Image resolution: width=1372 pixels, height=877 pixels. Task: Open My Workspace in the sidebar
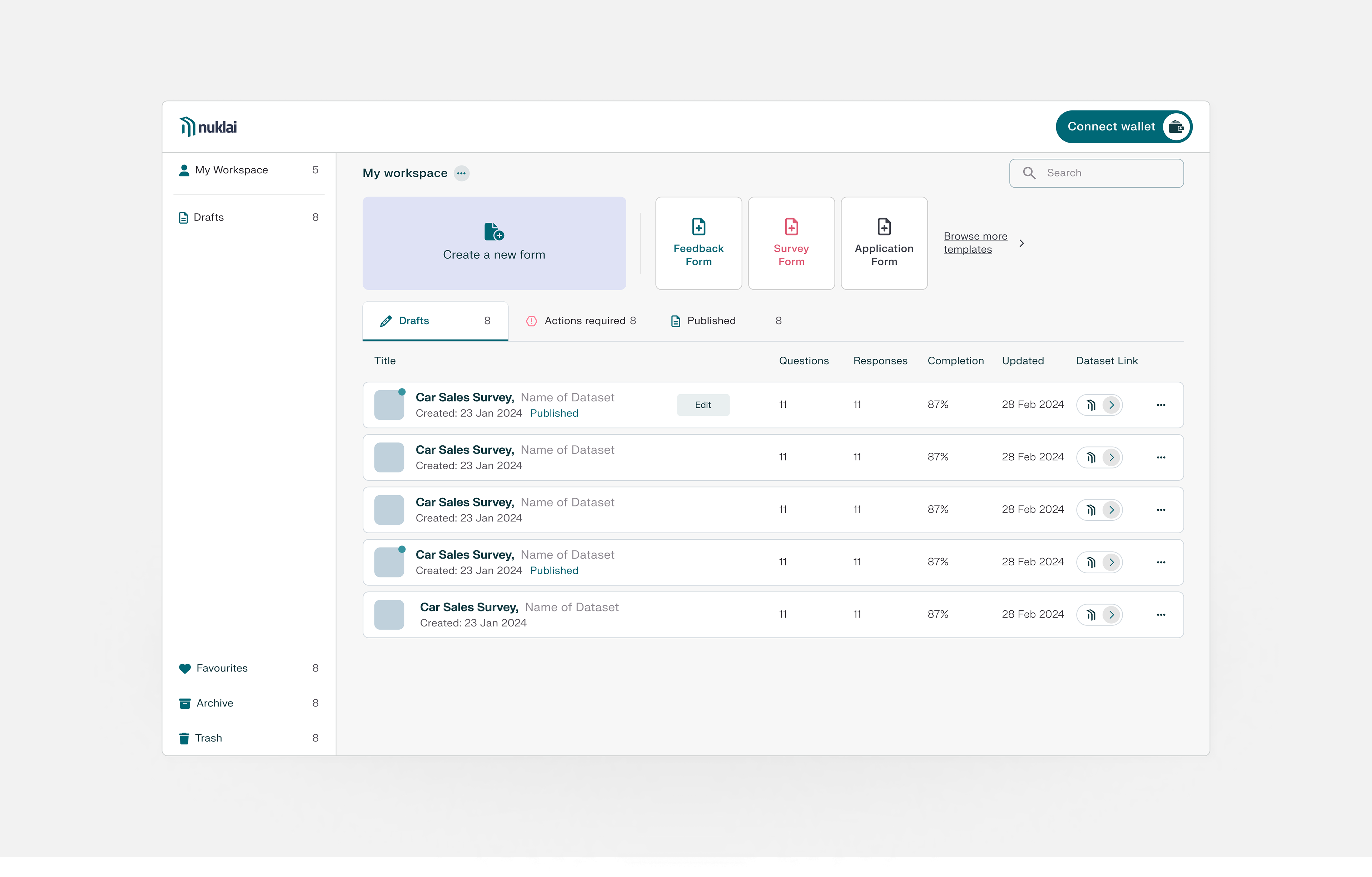pyautogui.click(x=249, y=170)
